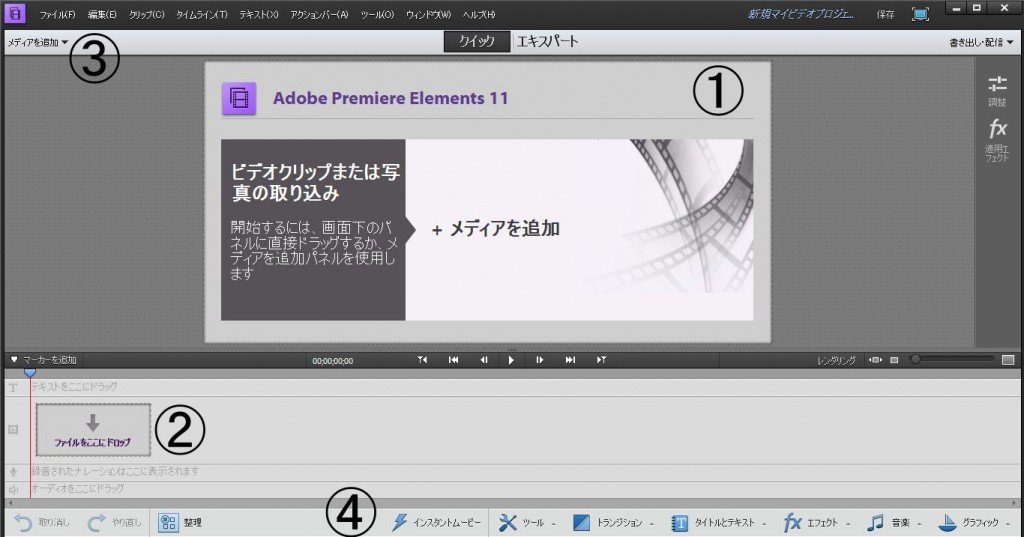Open the クリップ(C) menu

[x=146, y=14]
